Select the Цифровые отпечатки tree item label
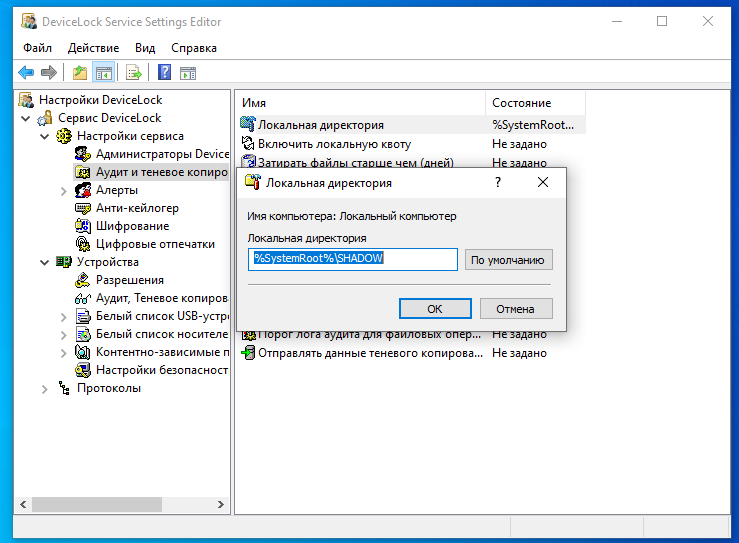 coord(155,244)
